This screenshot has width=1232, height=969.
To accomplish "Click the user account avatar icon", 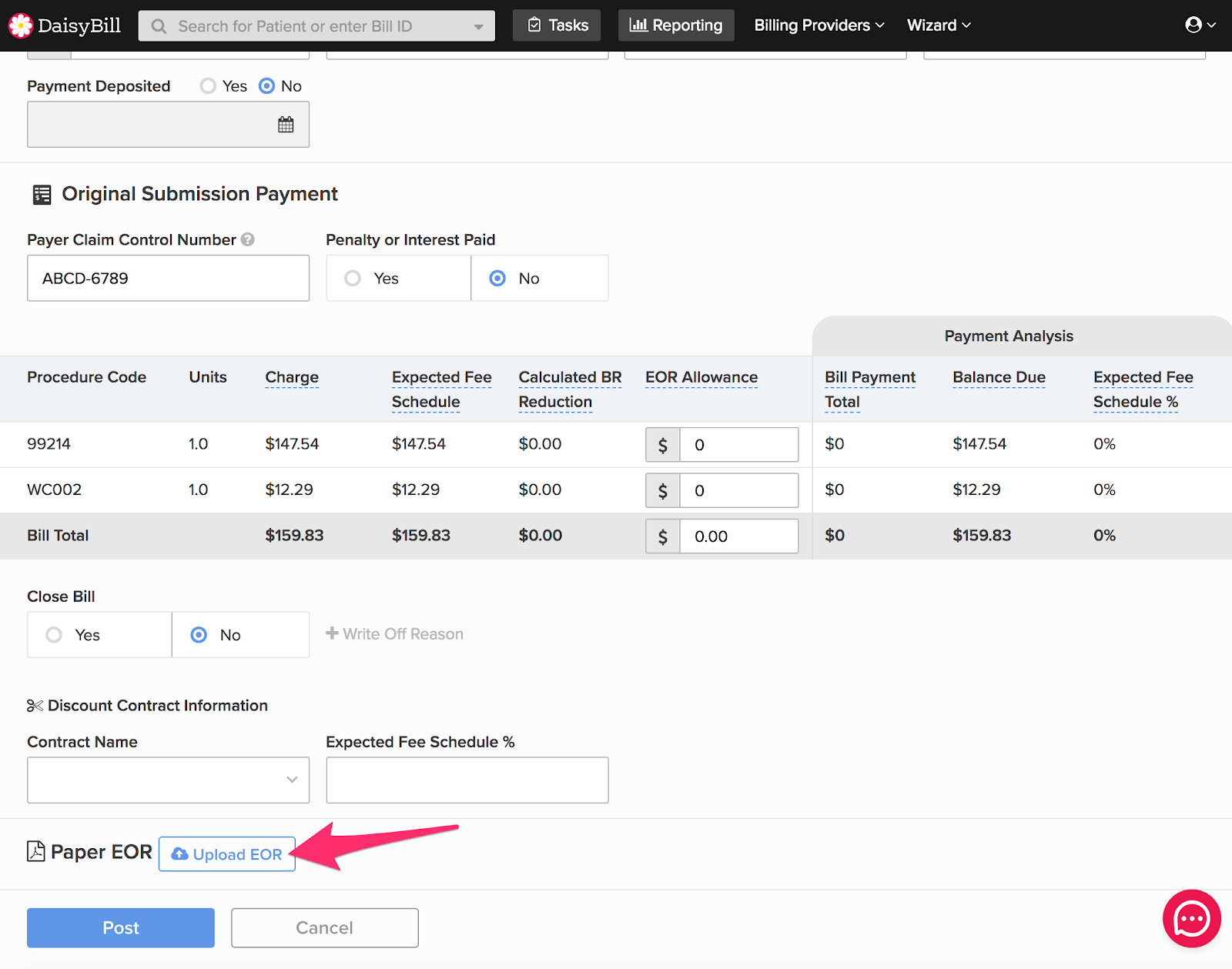I will coord(1193,25).
